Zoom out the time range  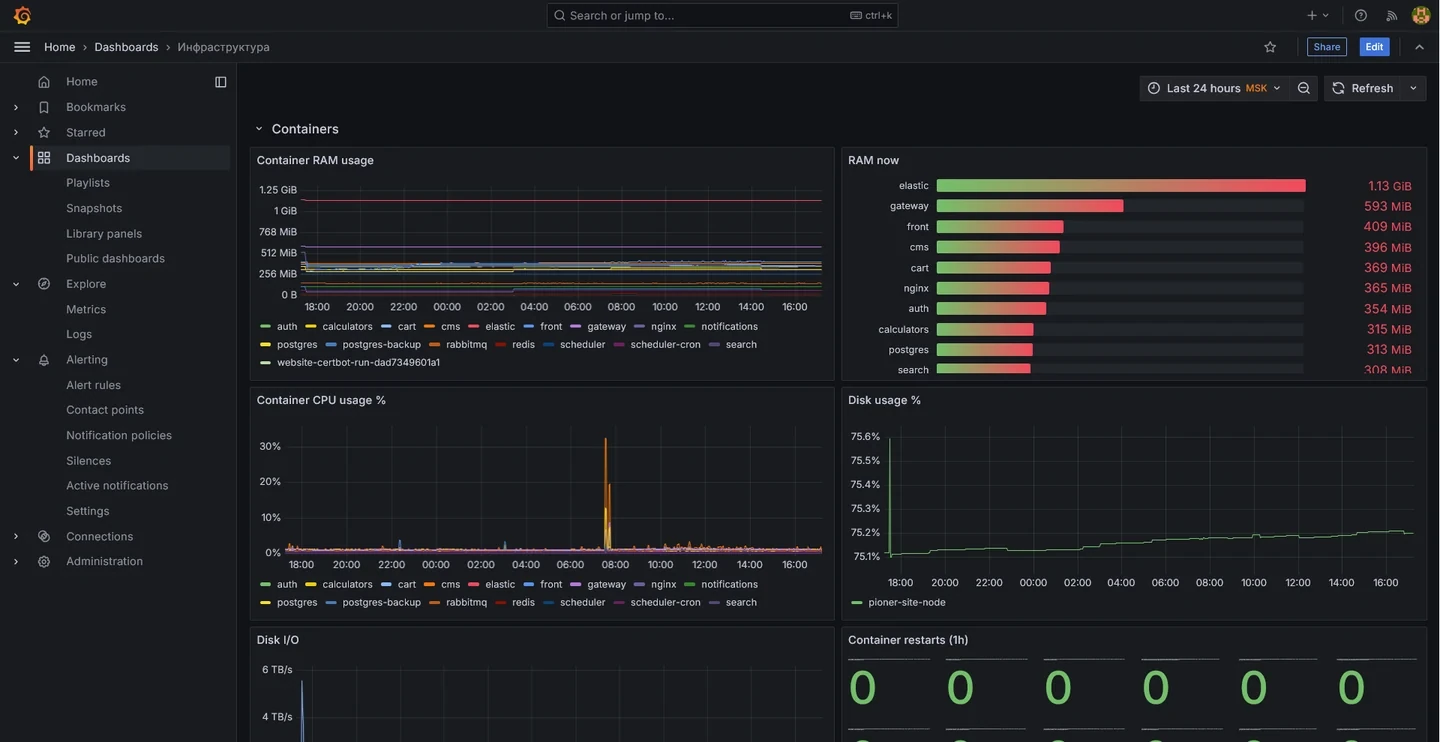1304,88
